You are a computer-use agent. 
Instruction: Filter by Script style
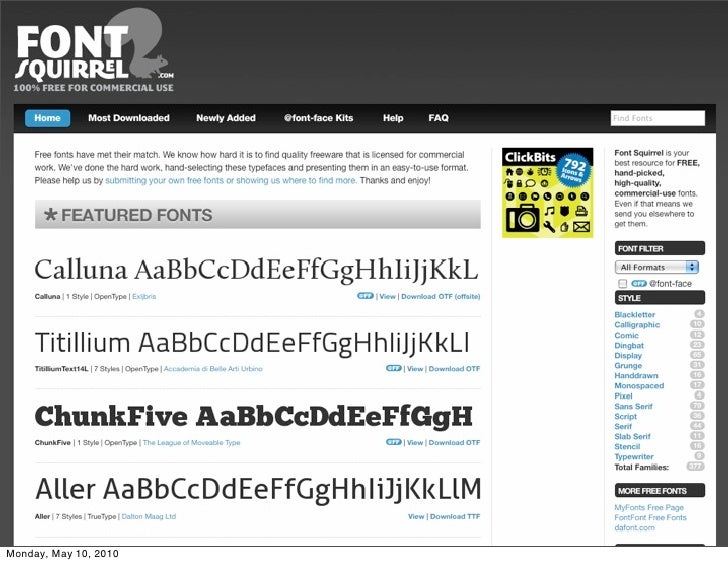coord(625,416)
